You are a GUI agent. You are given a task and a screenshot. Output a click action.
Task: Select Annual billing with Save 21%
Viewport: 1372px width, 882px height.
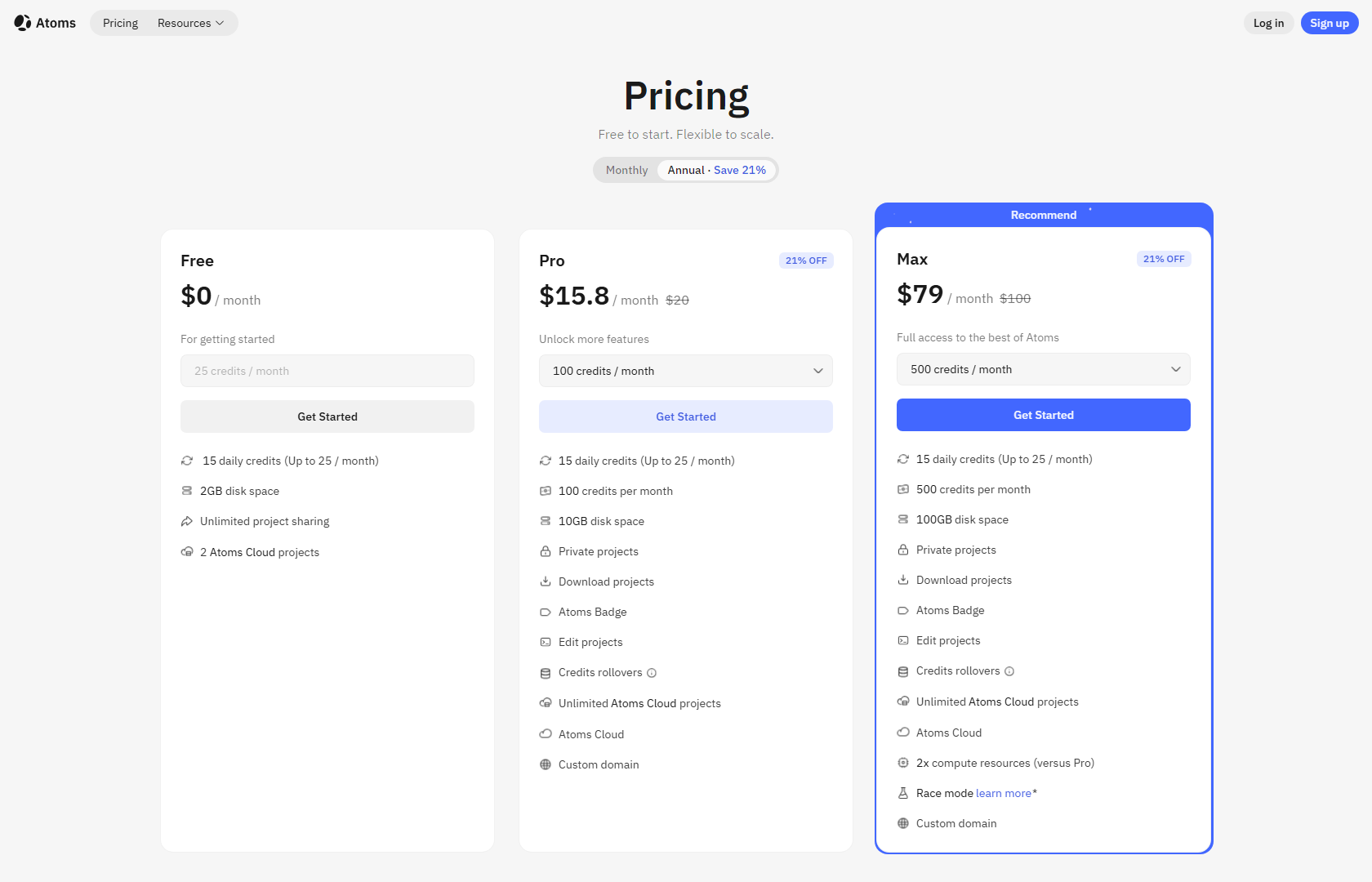tap(716, 170)
